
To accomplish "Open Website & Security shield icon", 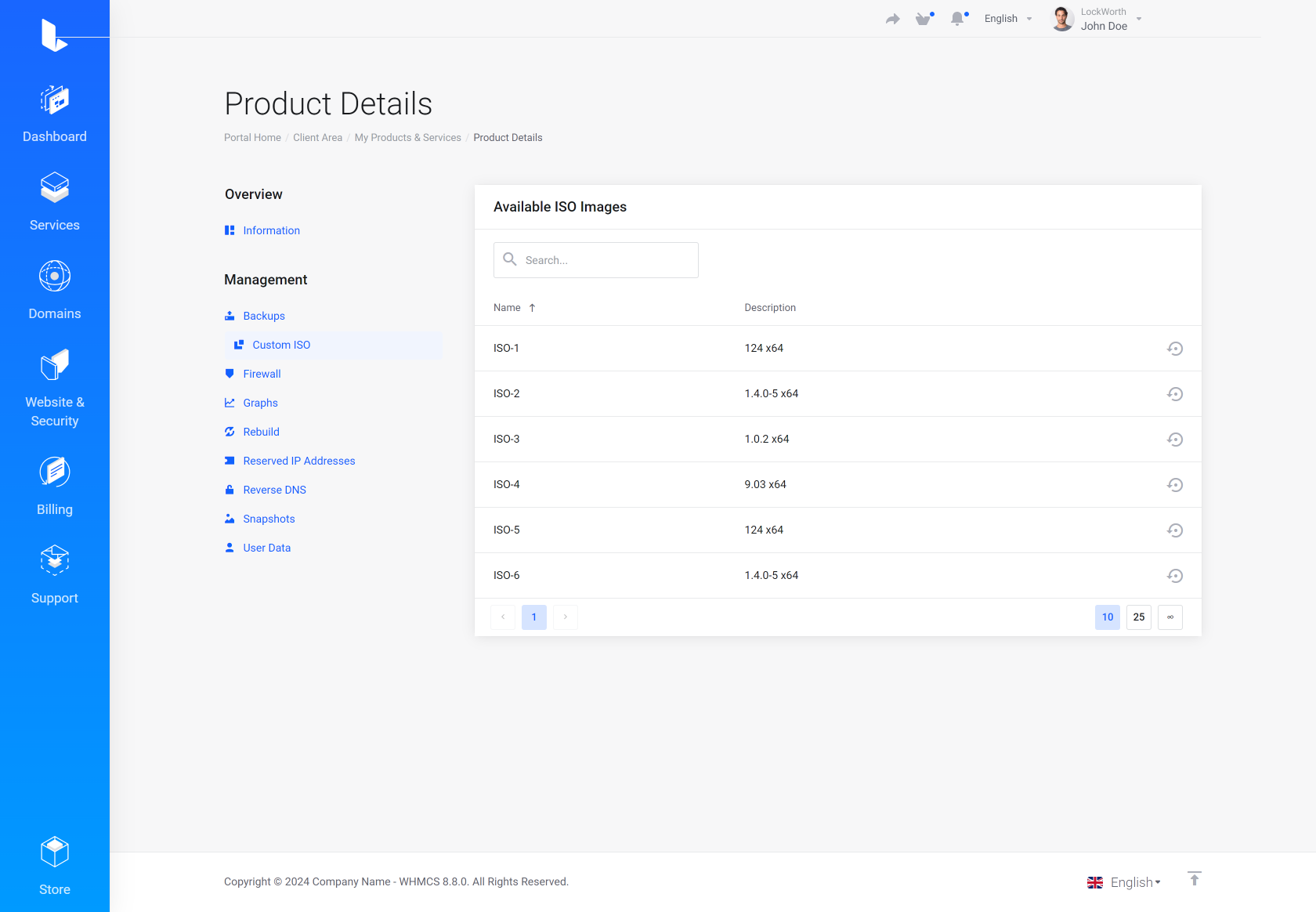I will click(x=55, y=364).
